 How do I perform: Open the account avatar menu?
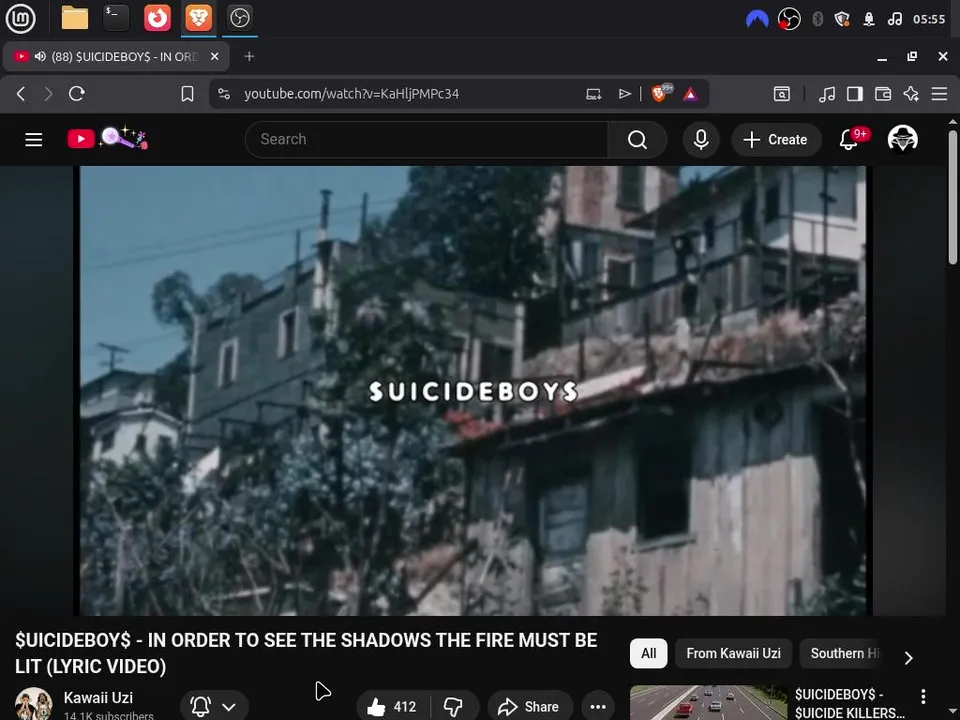pos(902,139)
